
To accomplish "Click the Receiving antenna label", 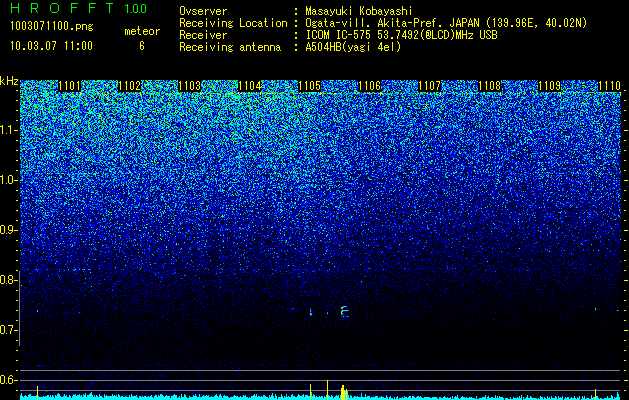I will click(x=230, y=47).
